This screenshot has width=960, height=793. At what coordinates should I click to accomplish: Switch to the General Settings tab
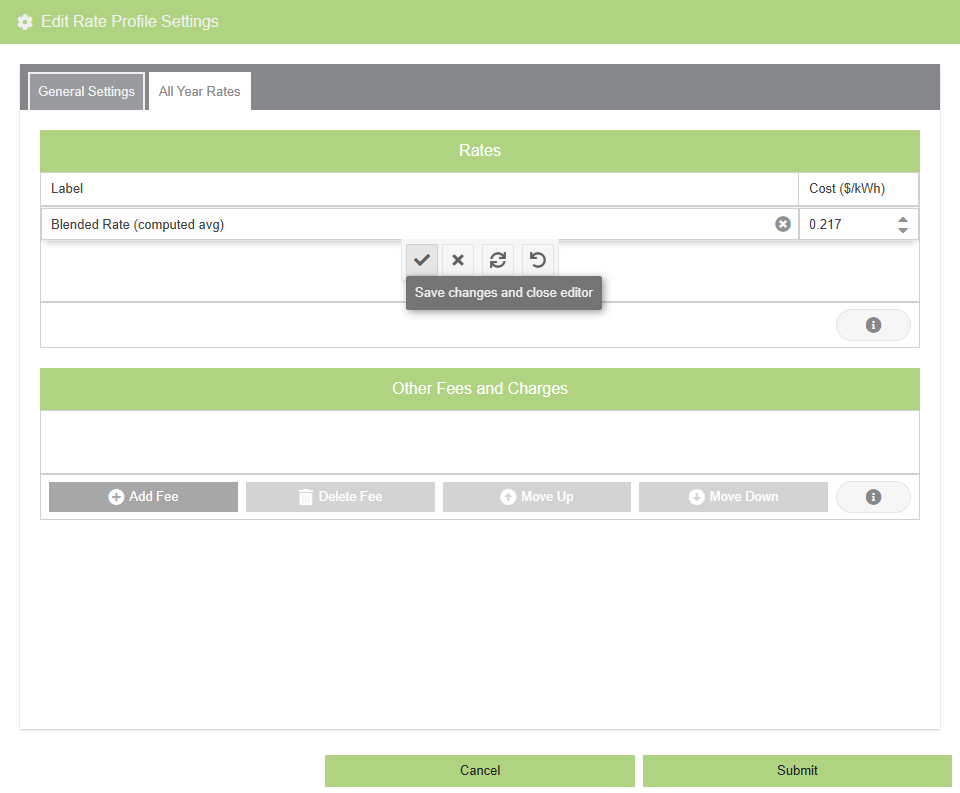(86, 91)
